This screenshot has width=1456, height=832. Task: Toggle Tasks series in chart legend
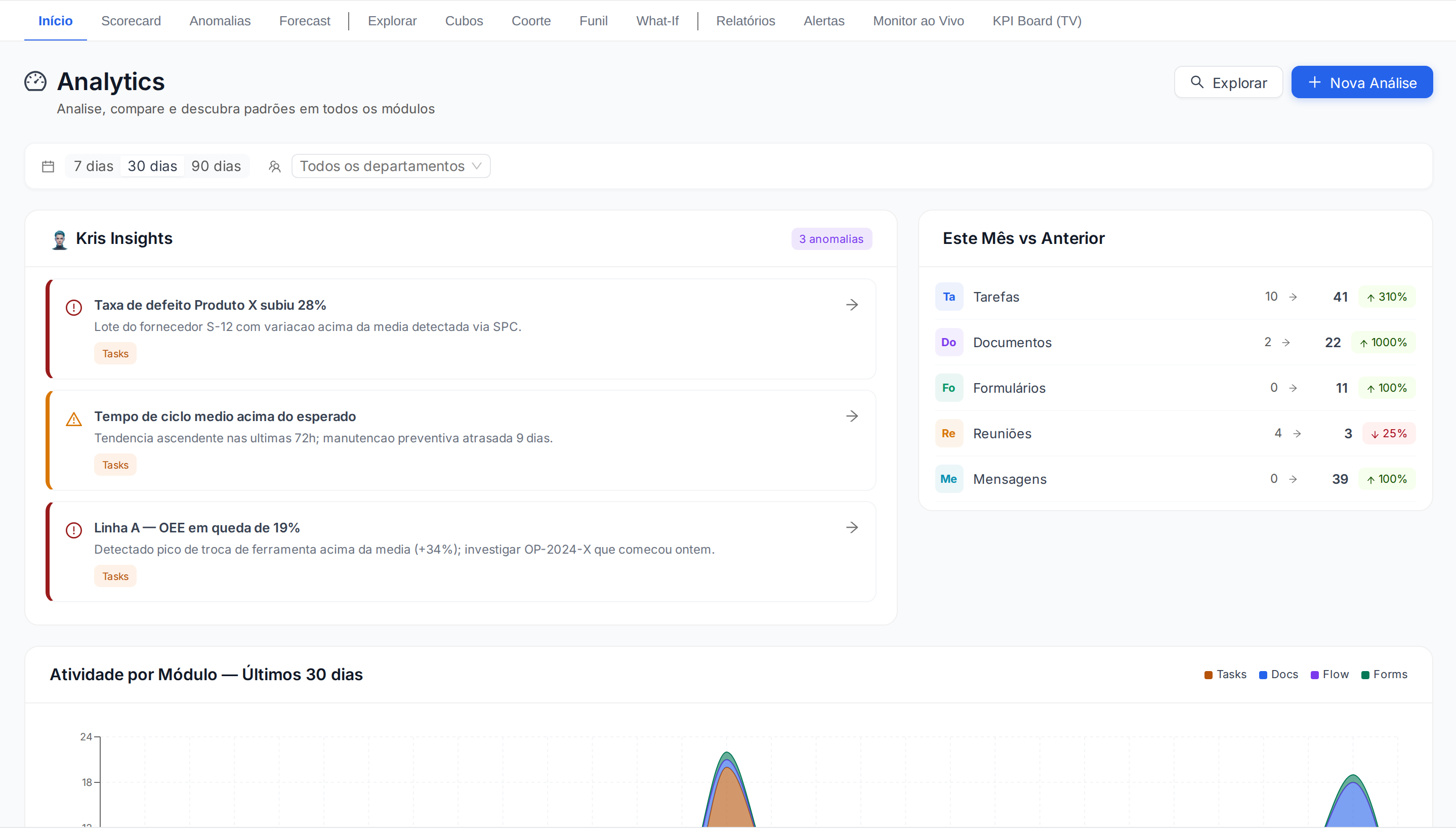pyautogui.click(x=1225, y=675)
